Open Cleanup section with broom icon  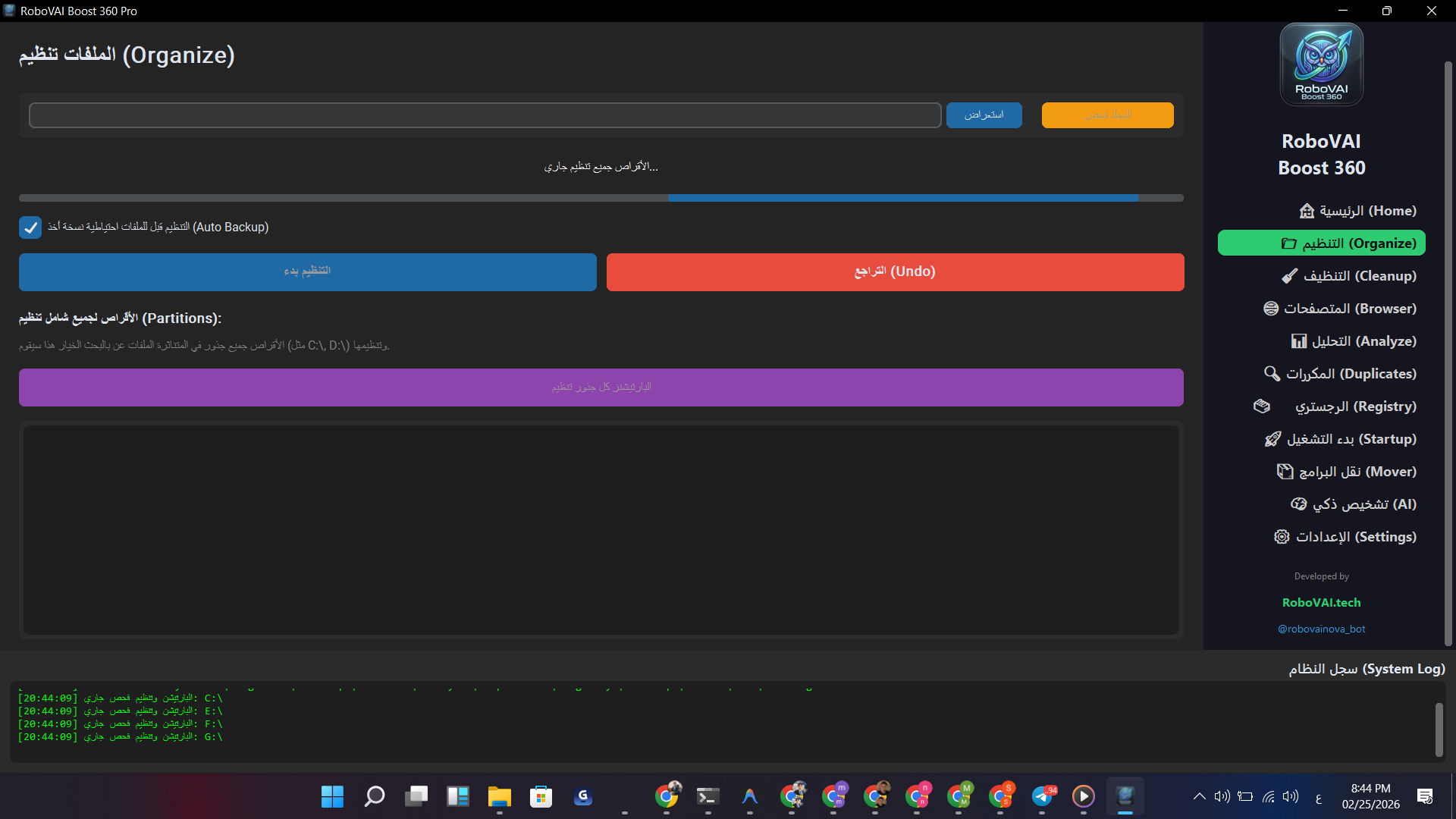click(x=1289, y=276)
